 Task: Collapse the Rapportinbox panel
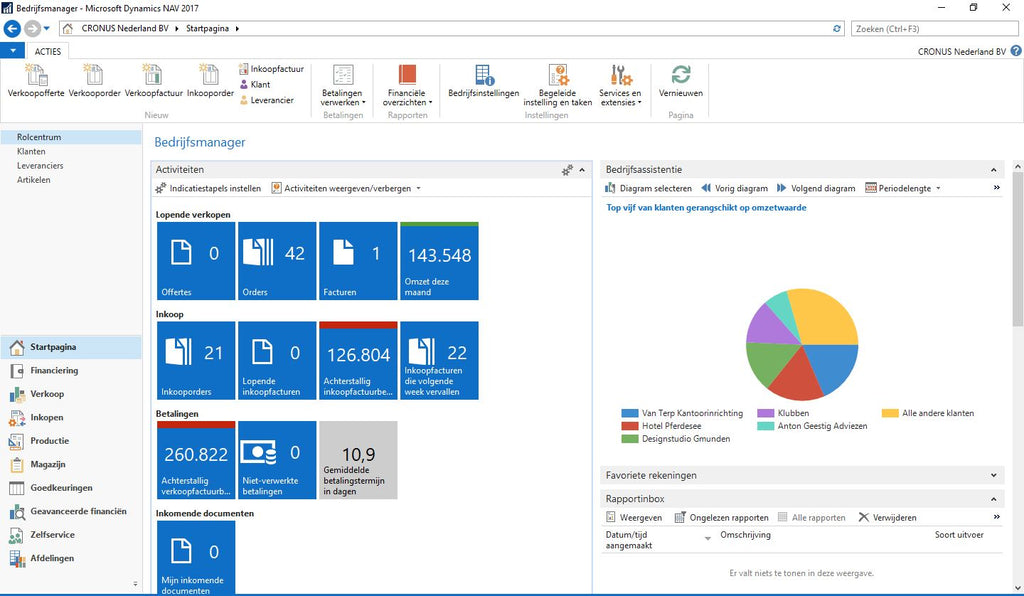[x=994, y=498]
